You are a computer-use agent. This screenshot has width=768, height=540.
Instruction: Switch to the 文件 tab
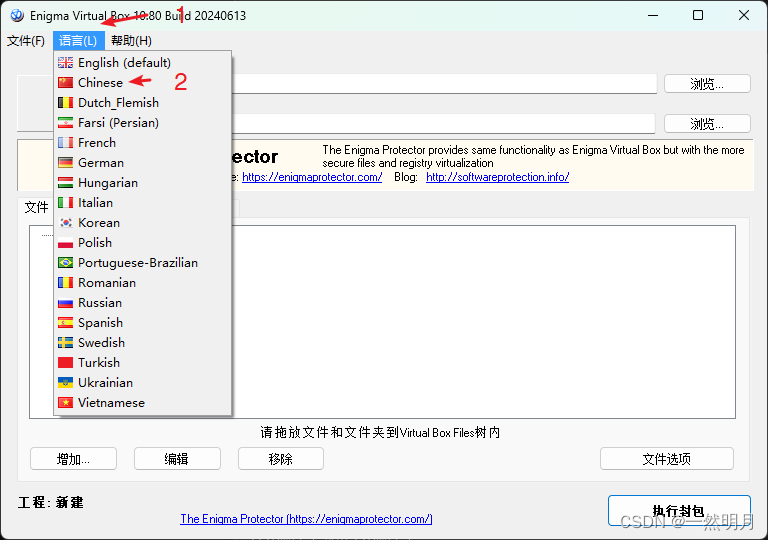36,207
